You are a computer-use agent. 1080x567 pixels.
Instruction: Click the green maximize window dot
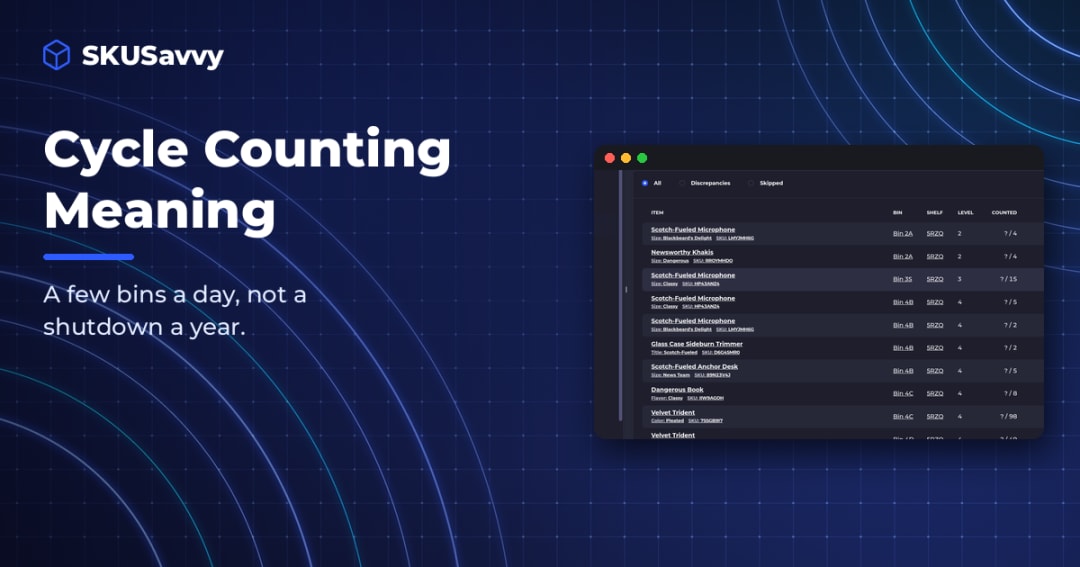click(642, 158)
